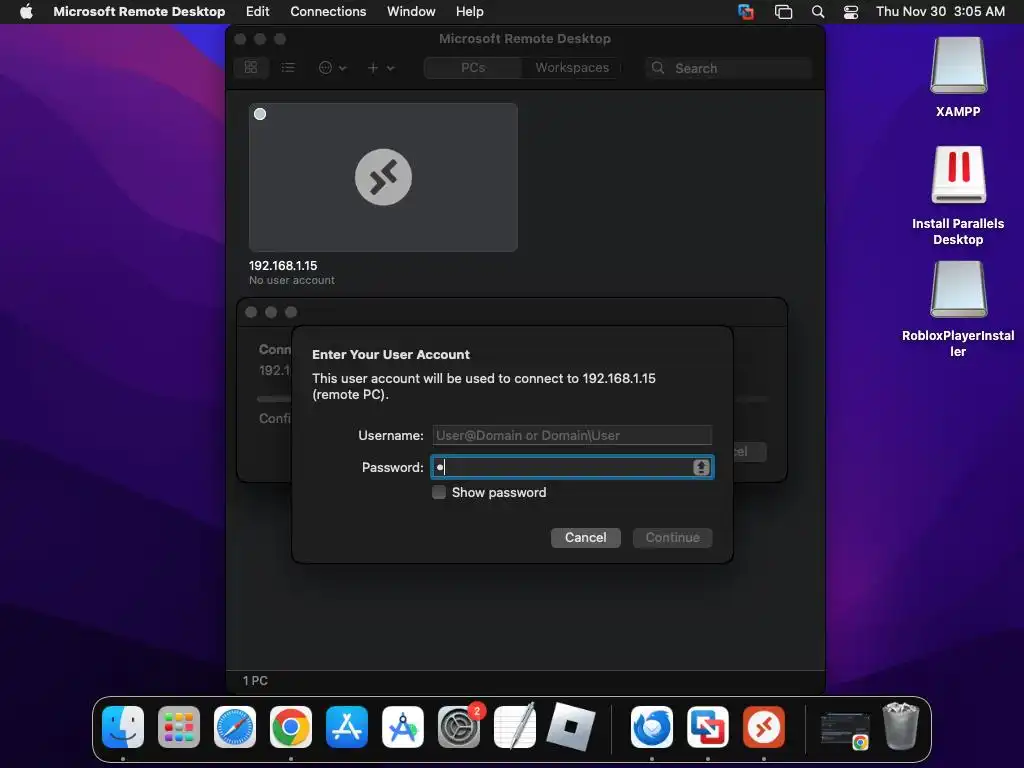This screenshot has width=1024, height=768.
Task: Select the 192.168.1.15 PC thumbnail
Action: click(x=383, y=177)
